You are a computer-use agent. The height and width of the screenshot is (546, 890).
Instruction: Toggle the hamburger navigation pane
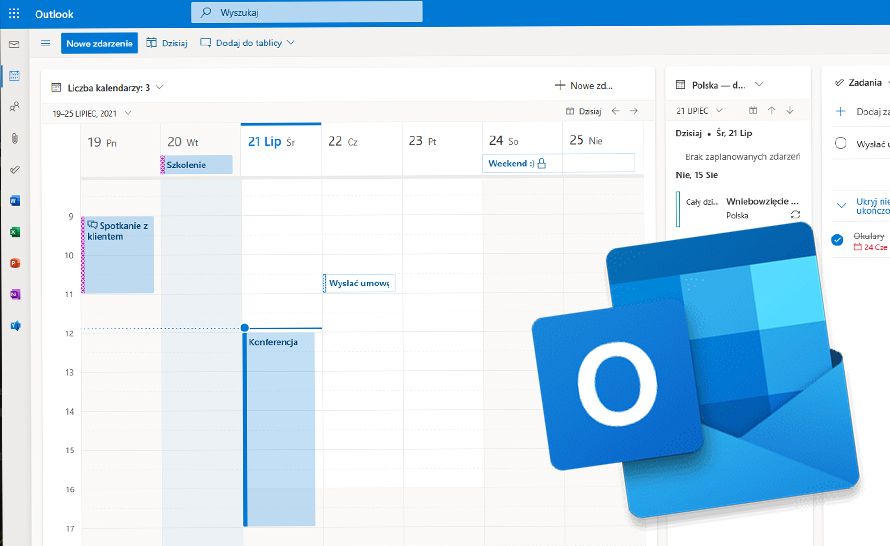[45, 43]
